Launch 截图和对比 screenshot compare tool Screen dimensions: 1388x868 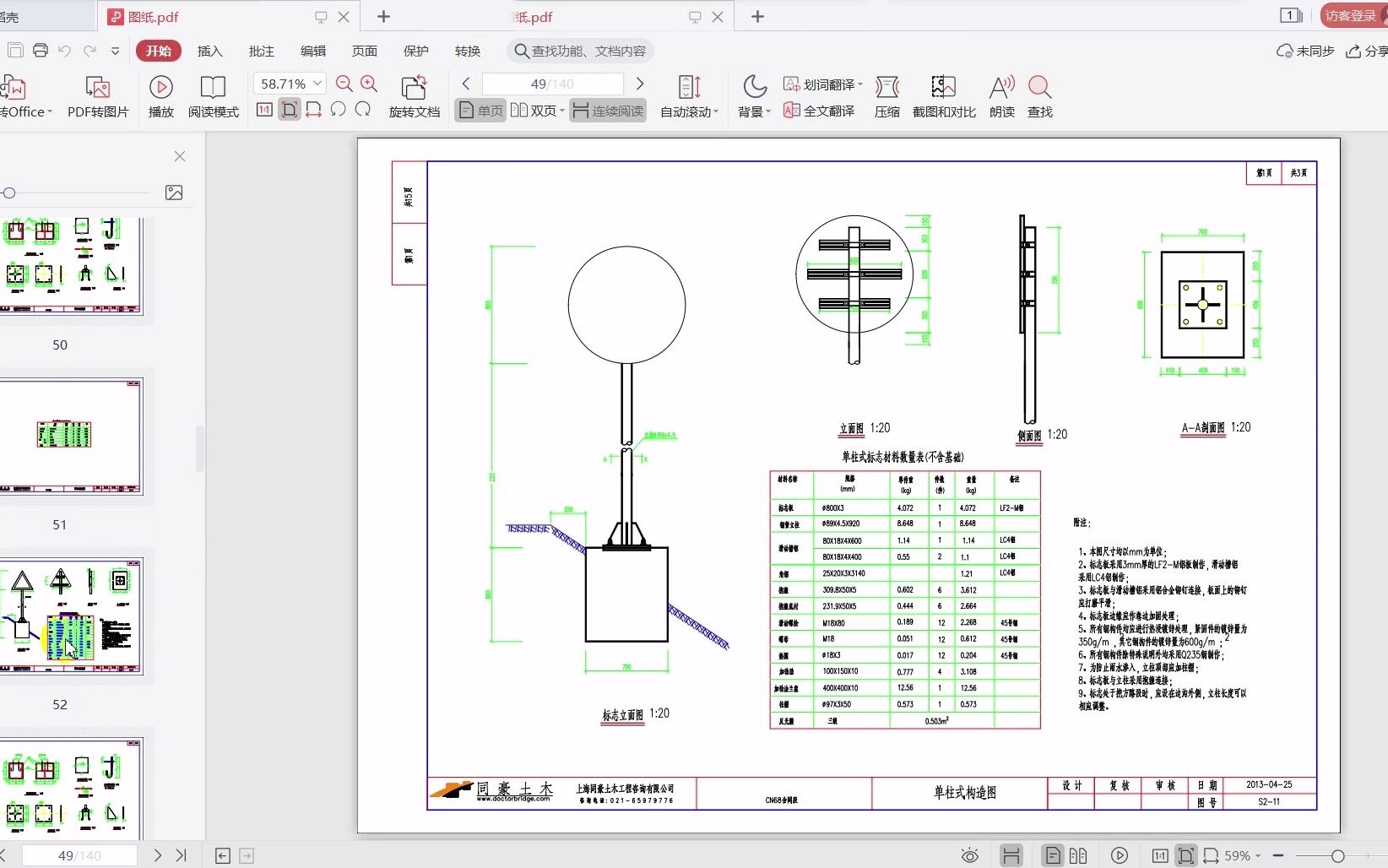(943, 95)
